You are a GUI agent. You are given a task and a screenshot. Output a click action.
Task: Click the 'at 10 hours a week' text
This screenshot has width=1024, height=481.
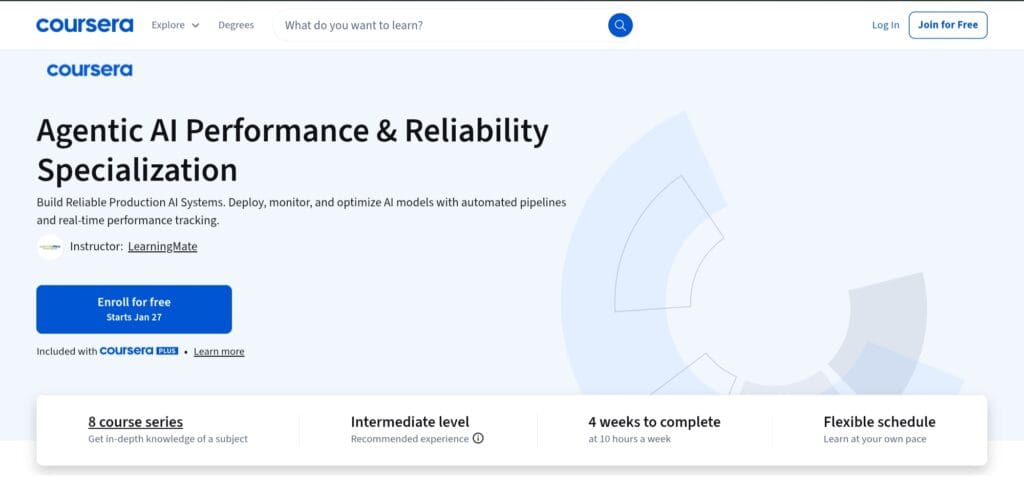629,439
